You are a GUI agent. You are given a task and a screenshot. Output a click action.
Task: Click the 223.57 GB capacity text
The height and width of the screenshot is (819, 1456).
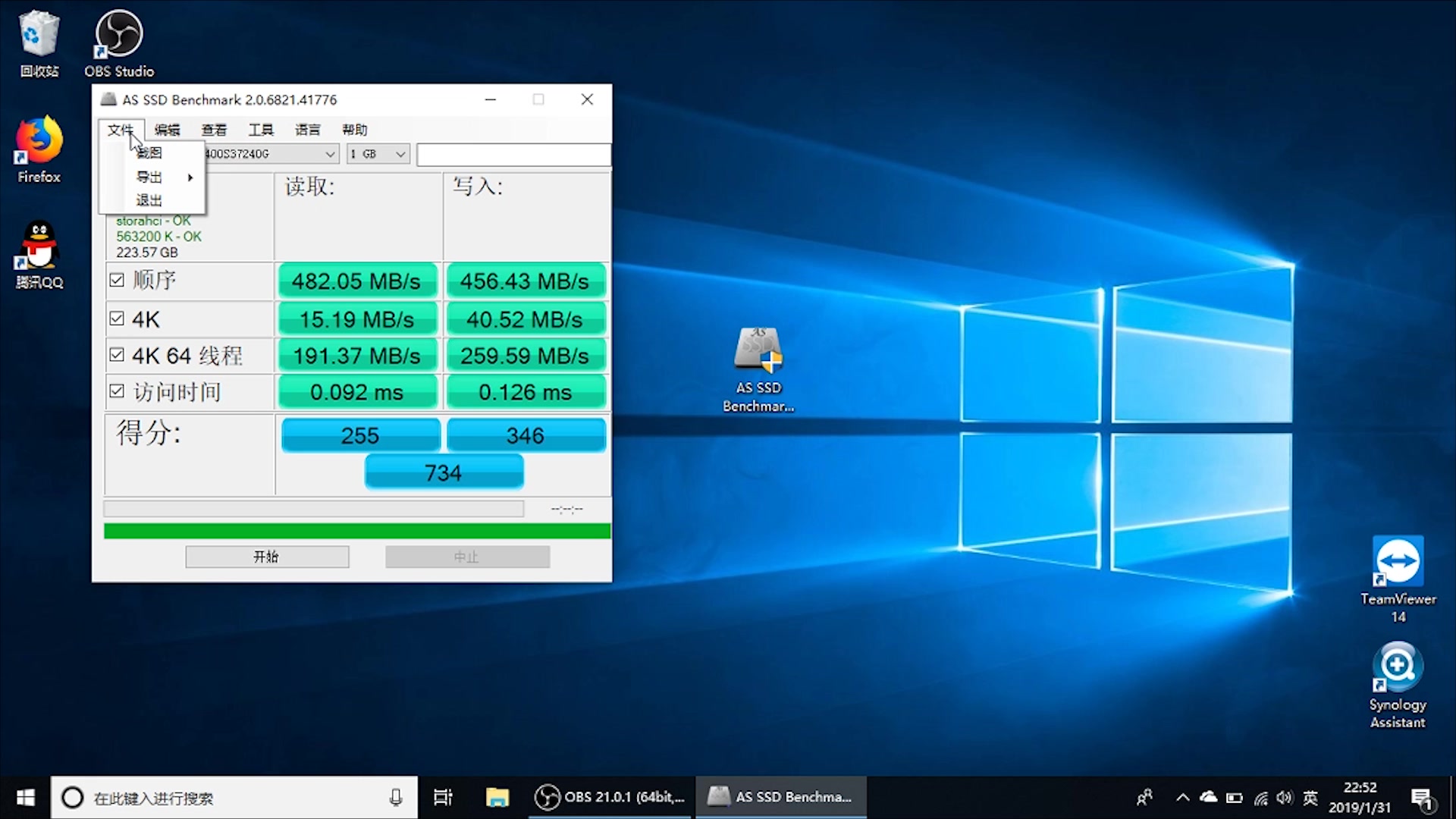[x=147, y=253]
